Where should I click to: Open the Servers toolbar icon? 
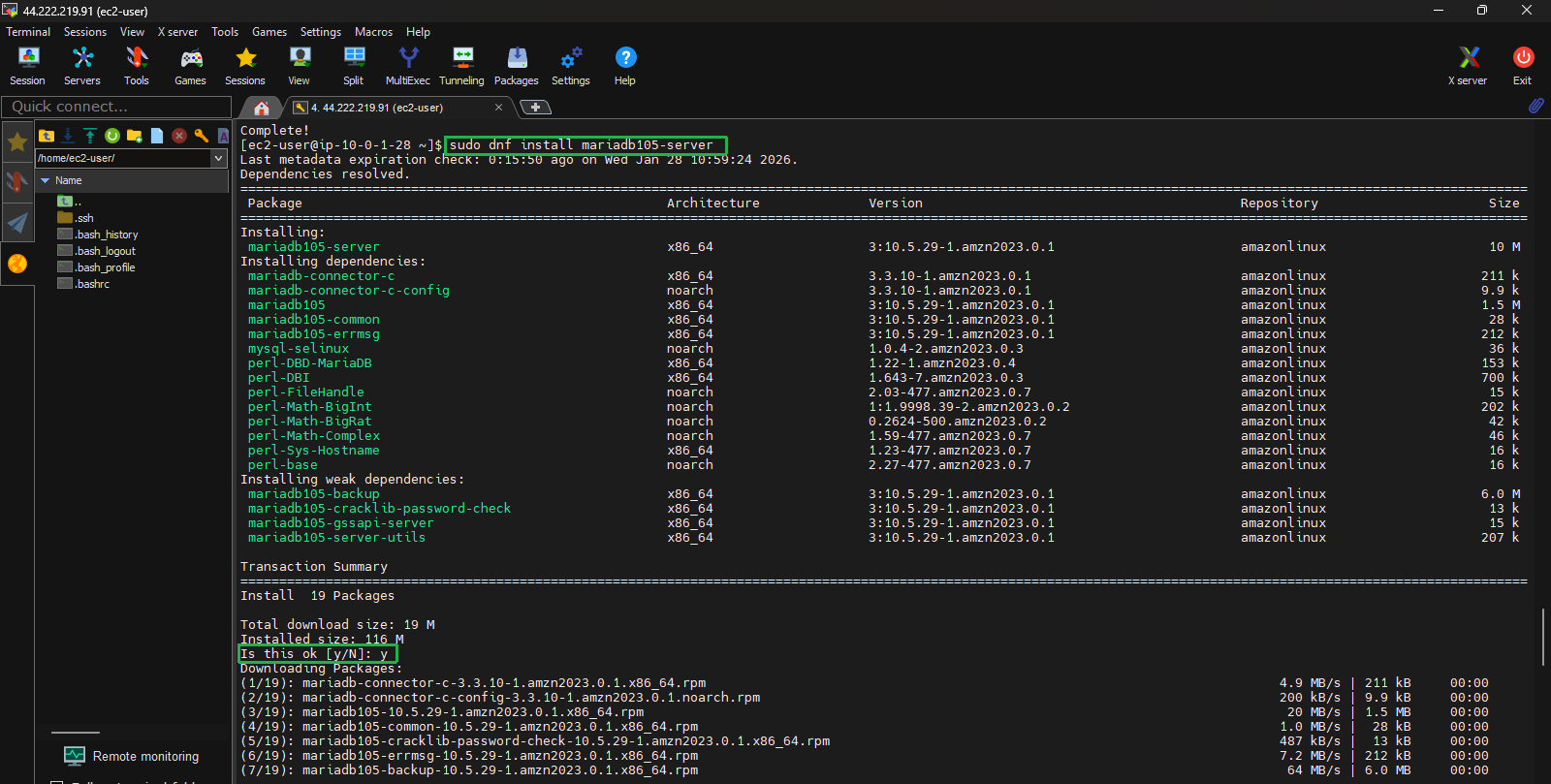[x=82, y=66]
